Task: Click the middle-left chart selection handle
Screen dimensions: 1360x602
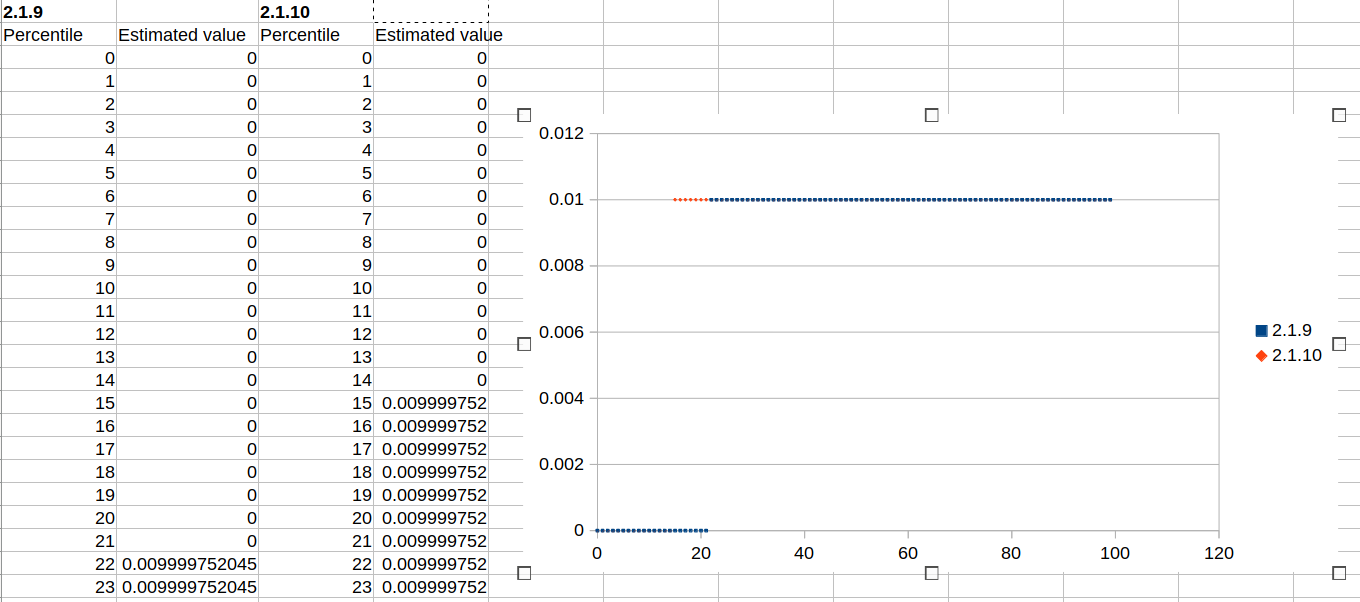Action: tap(523, 344)
